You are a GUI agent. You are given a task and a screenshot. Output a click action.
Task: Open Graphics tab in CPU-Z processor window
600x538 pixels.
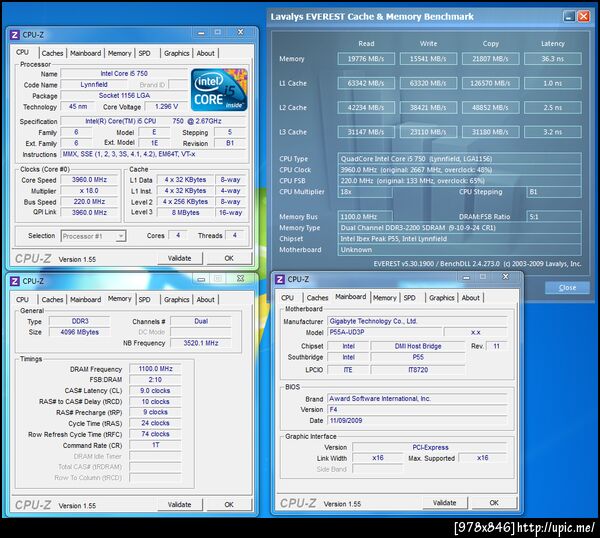click(x=176, y=53)
